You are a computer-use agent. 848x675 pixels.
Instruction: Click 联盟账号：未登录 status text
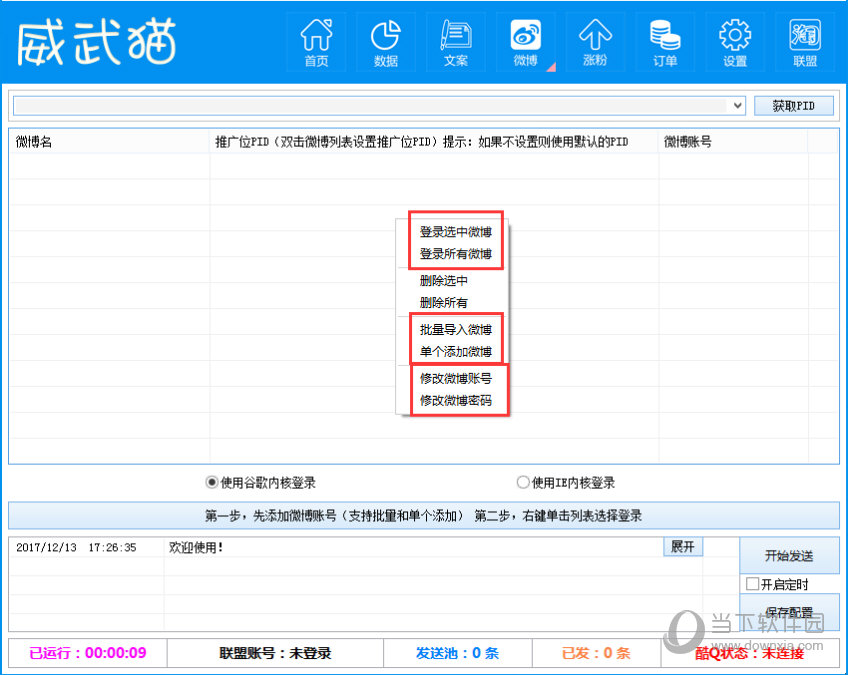coord(275,653)
